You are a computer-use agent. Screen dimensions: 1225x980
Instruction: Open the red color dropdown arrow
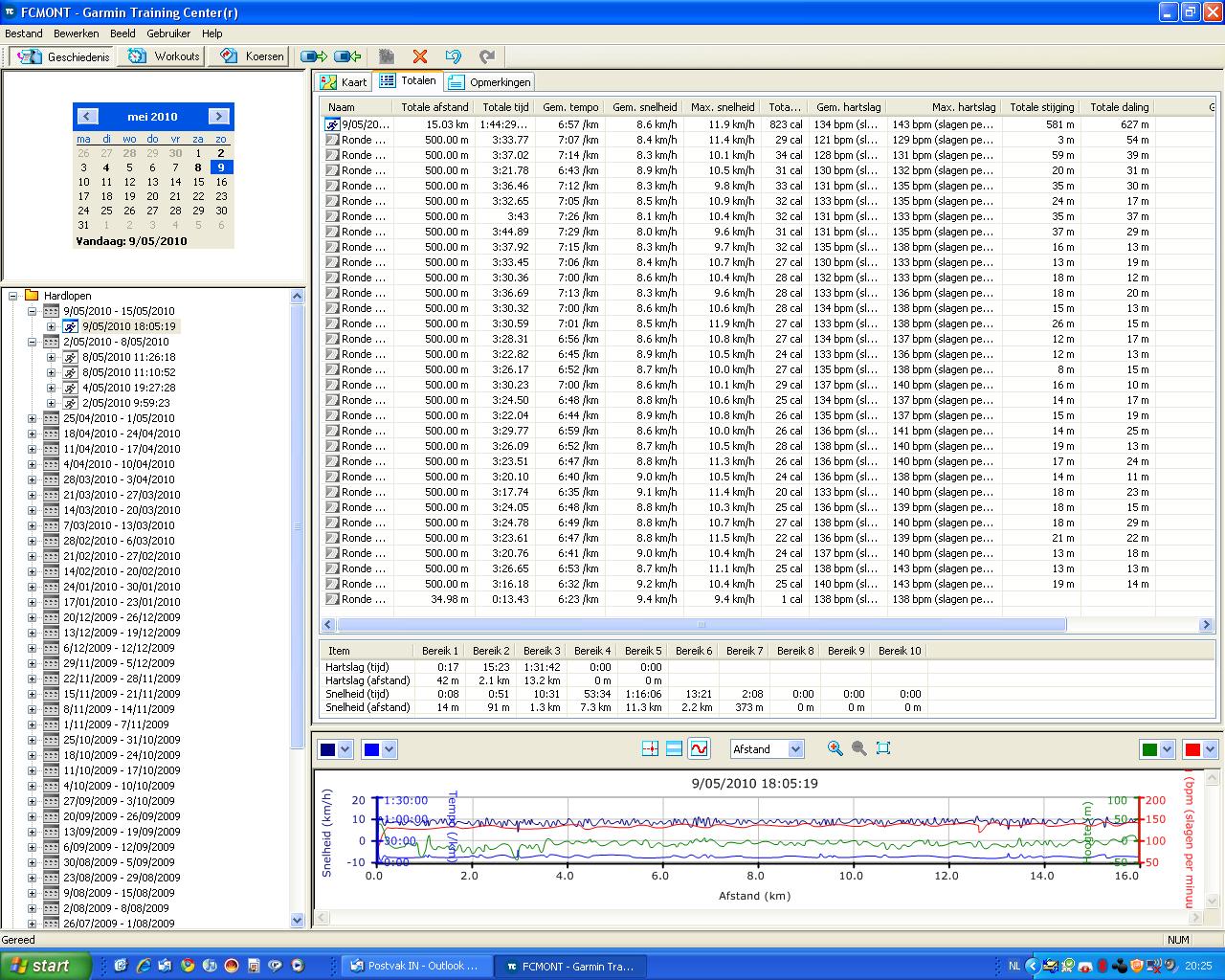1210,749
